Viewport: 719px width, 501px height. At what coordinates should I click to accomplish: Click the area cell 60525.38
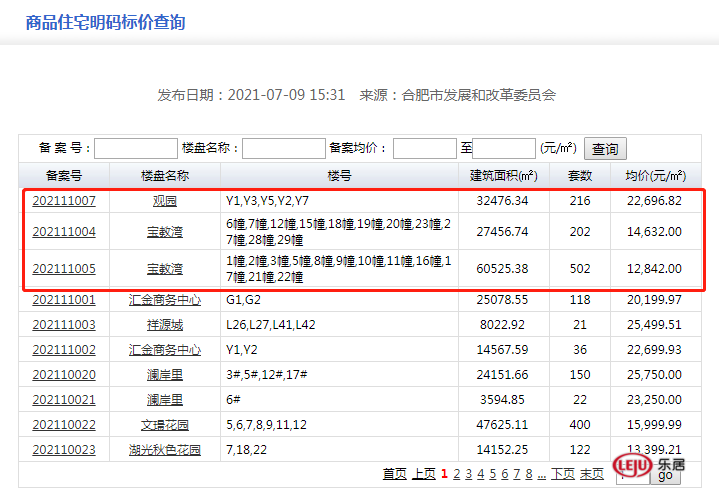(502, 268)
